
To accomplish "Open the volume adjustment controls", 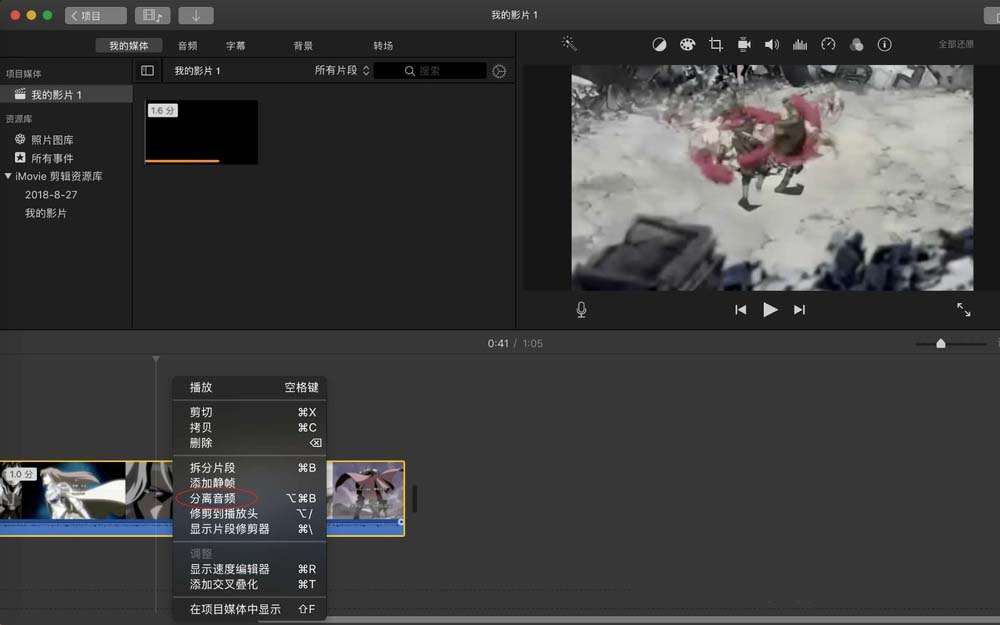I will point(770,44).
